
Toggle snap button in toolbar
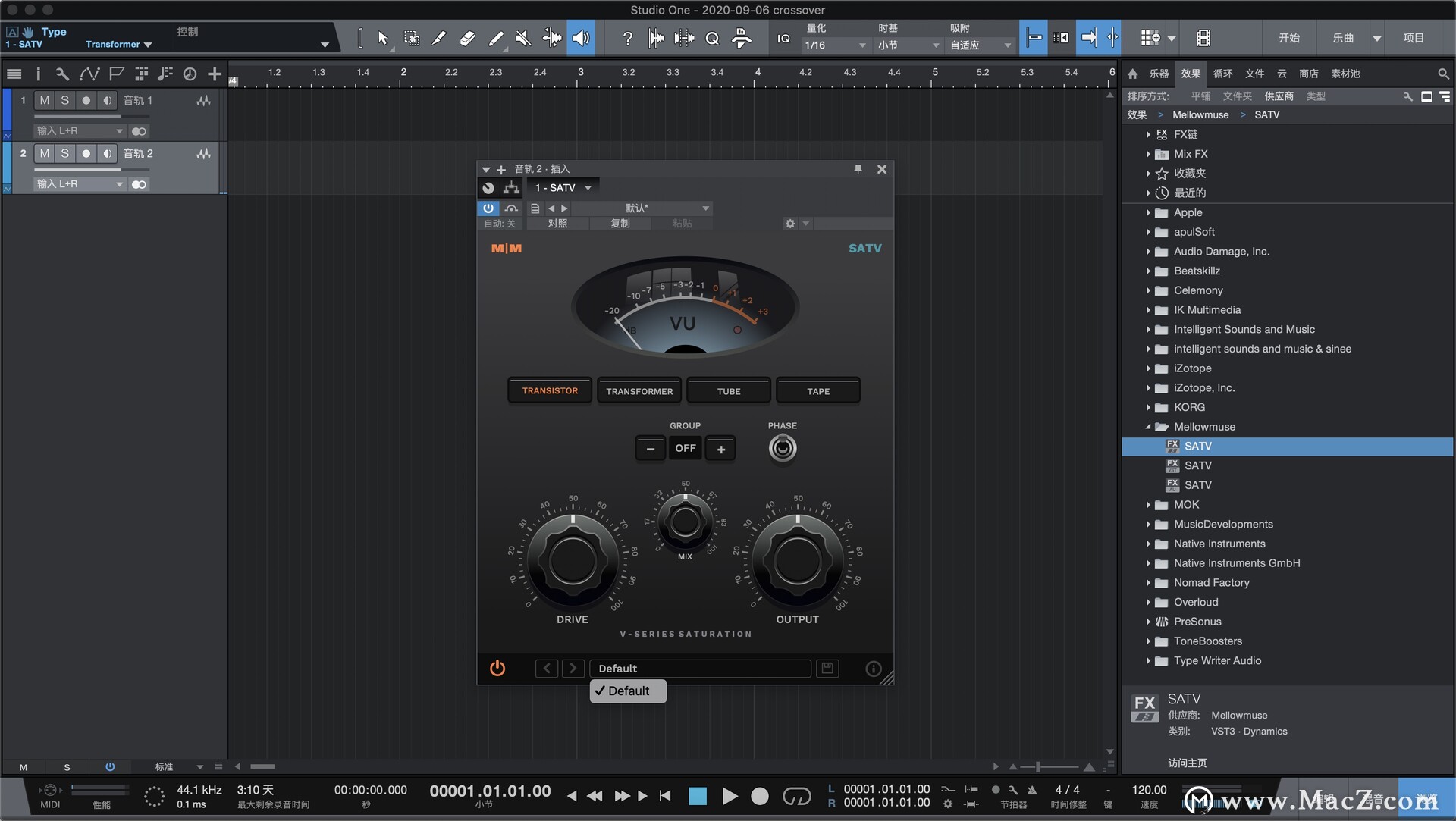coord(1033,38)
